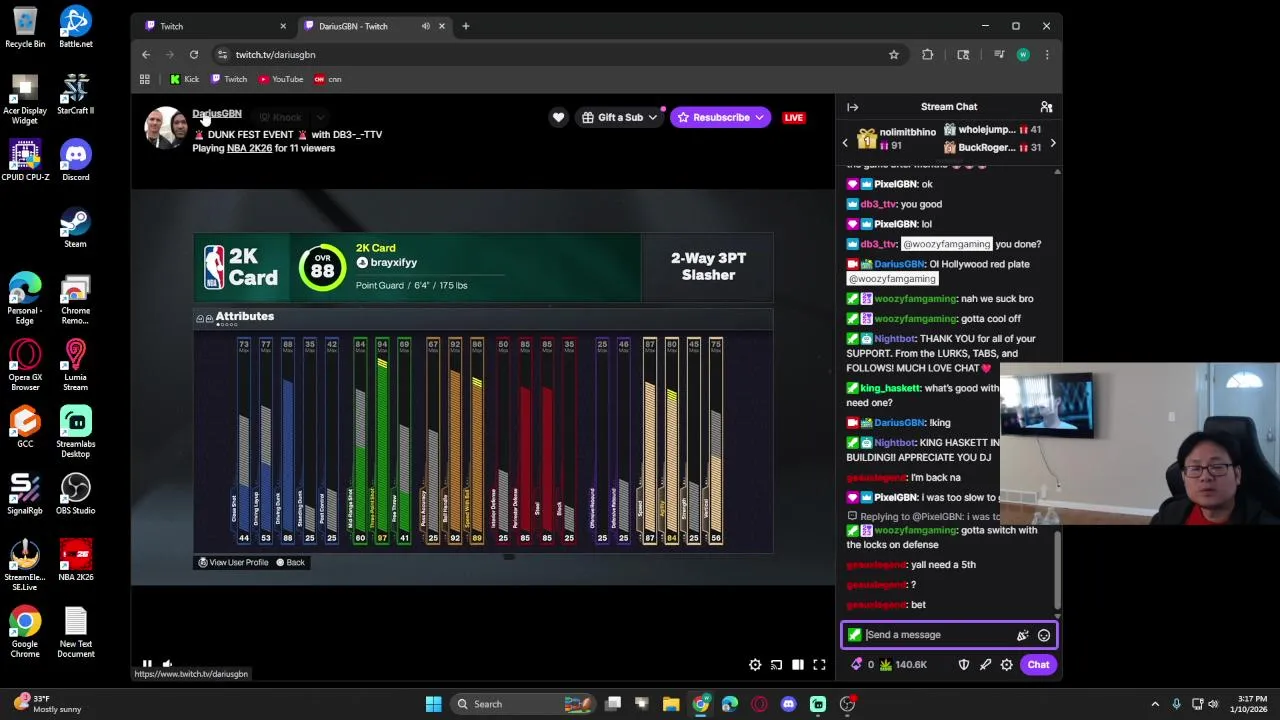
Task: Open the emote picker smiley
Action: 1044,635
